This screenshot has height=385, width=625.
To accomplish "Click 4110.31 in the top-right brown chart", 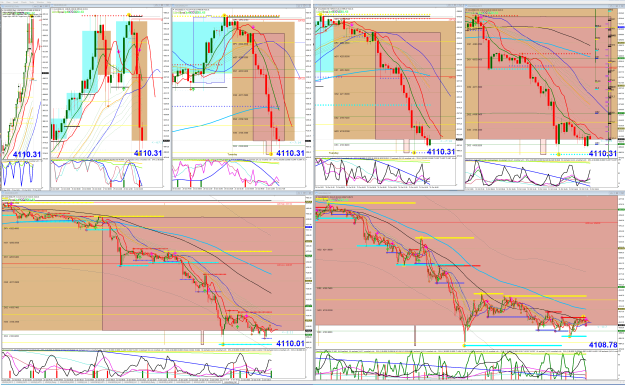I will tap(603, 153).
